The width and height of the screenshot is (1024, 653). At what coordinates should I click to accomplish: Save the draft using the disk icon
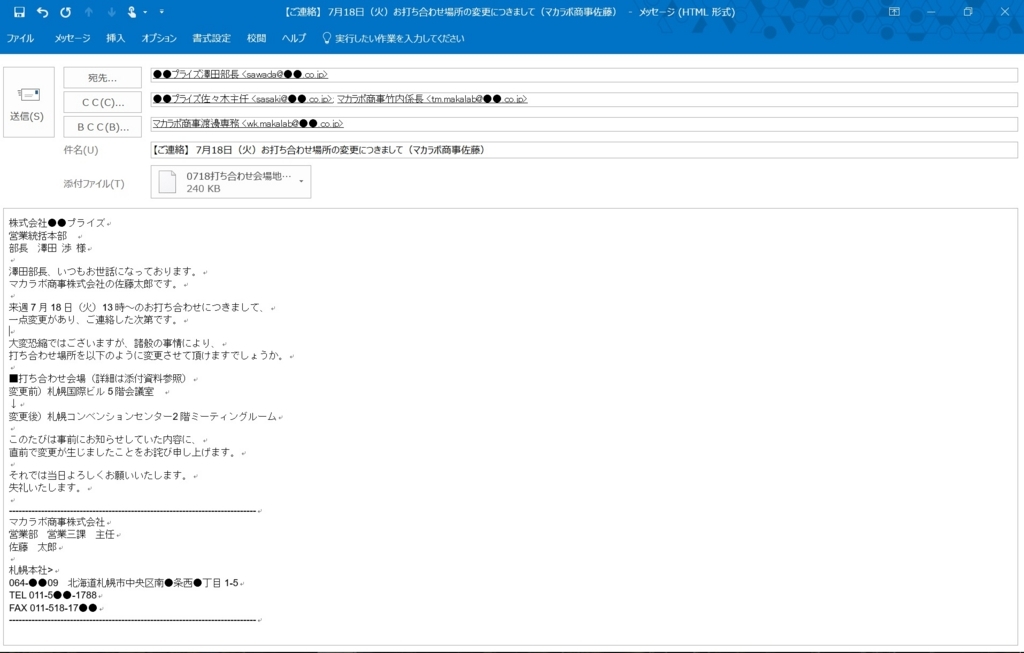20,11
